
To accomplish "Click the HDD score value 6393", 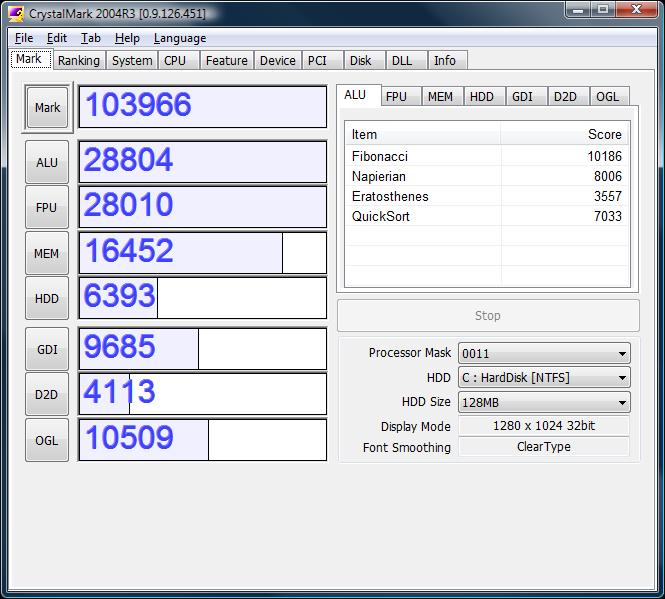I will click(x=120, y=296).
